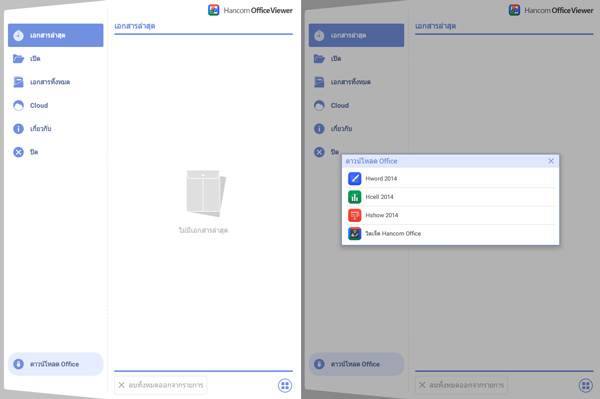Click the dimmed เปิด folder icon behind the dialog
600x399 pixels.
(319, 59)
